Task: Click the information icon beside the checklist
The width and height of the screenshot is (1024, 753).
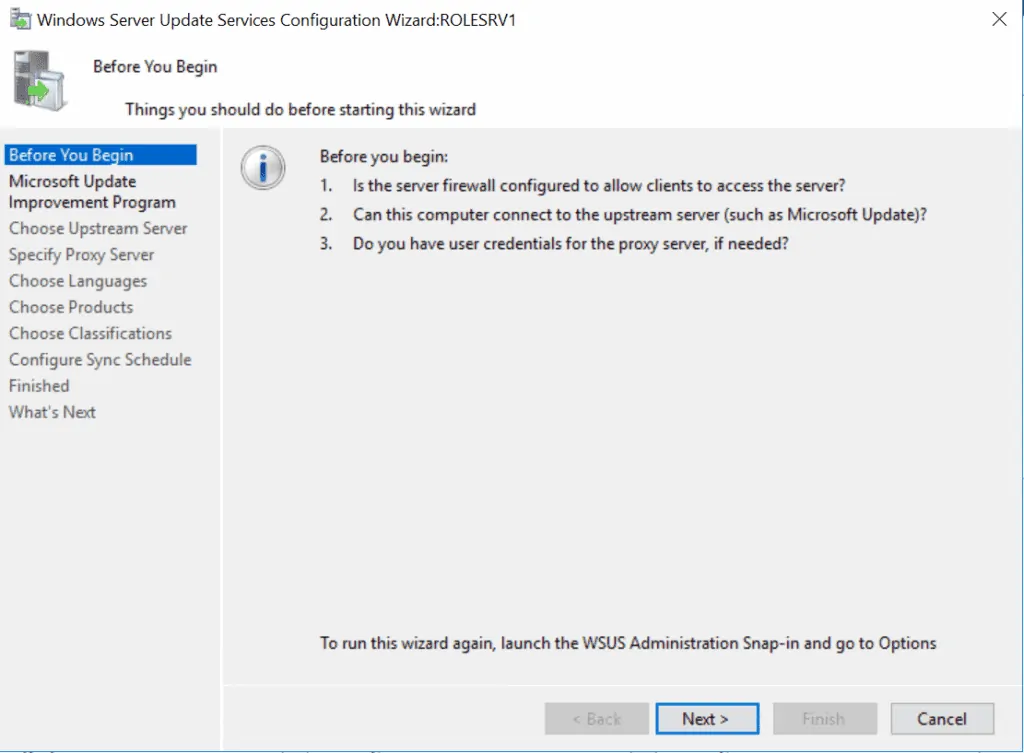Action: coord(262,168)
